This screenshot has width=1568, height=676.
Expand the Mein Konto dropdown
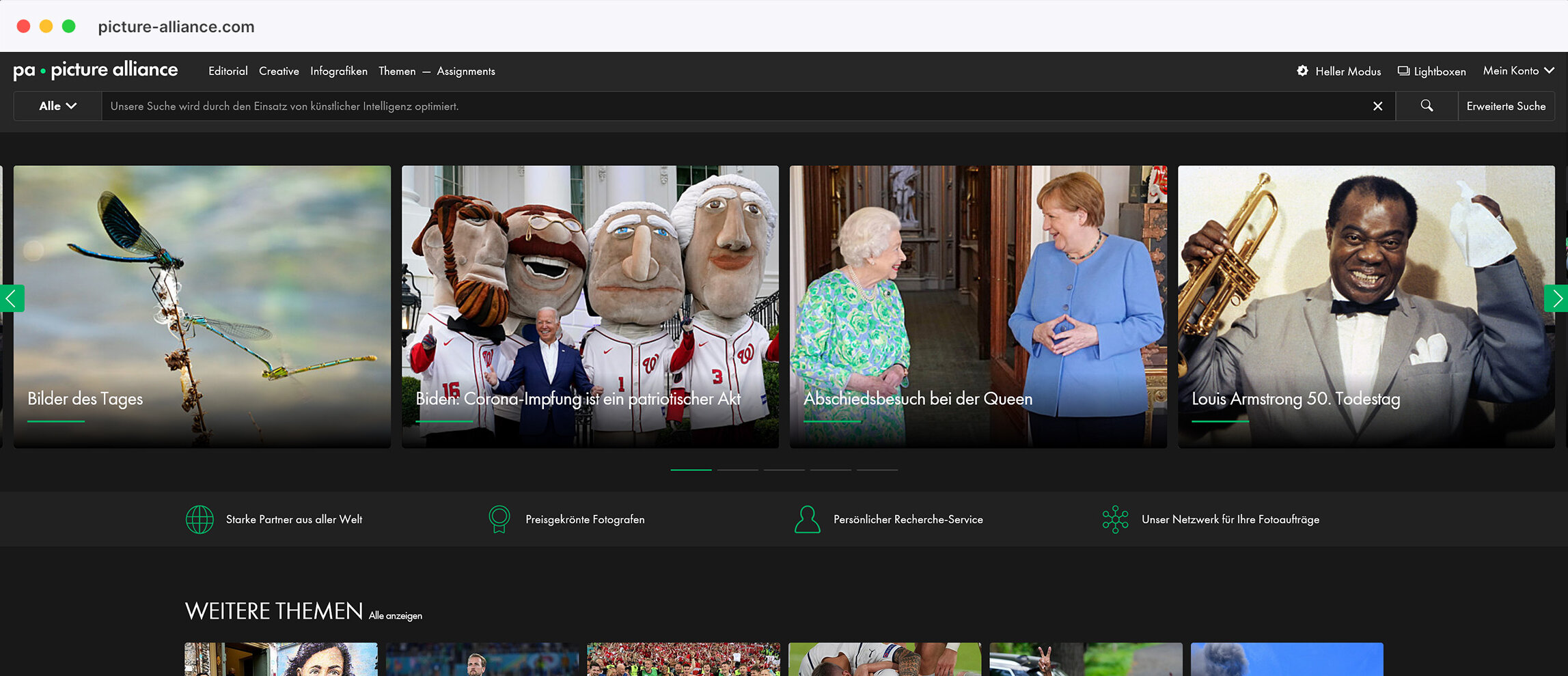(1518, 70)
